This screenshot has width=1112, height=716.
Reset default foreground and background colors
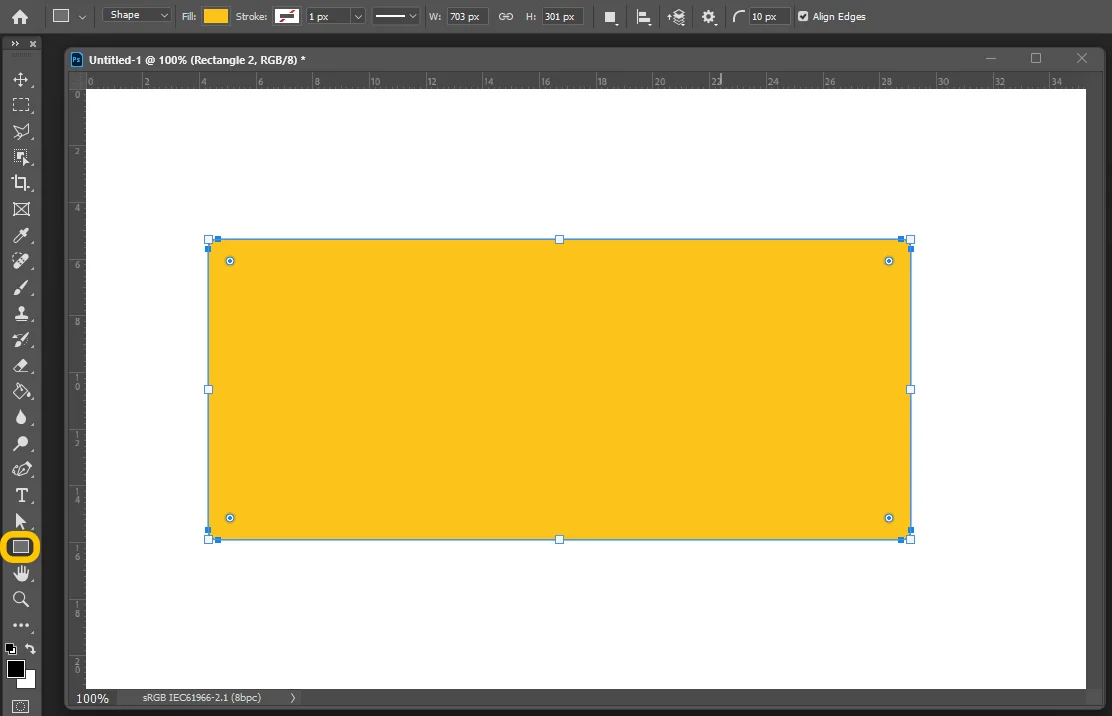tap(11, 648)
